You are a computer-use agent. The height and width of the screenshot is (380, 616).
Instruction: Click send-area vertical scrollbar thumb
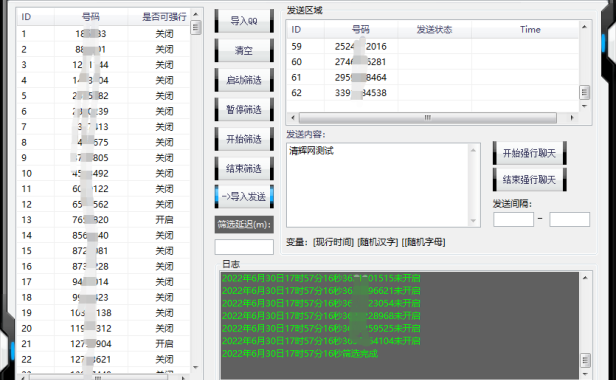pyautogui.click(x=584, y=93)
